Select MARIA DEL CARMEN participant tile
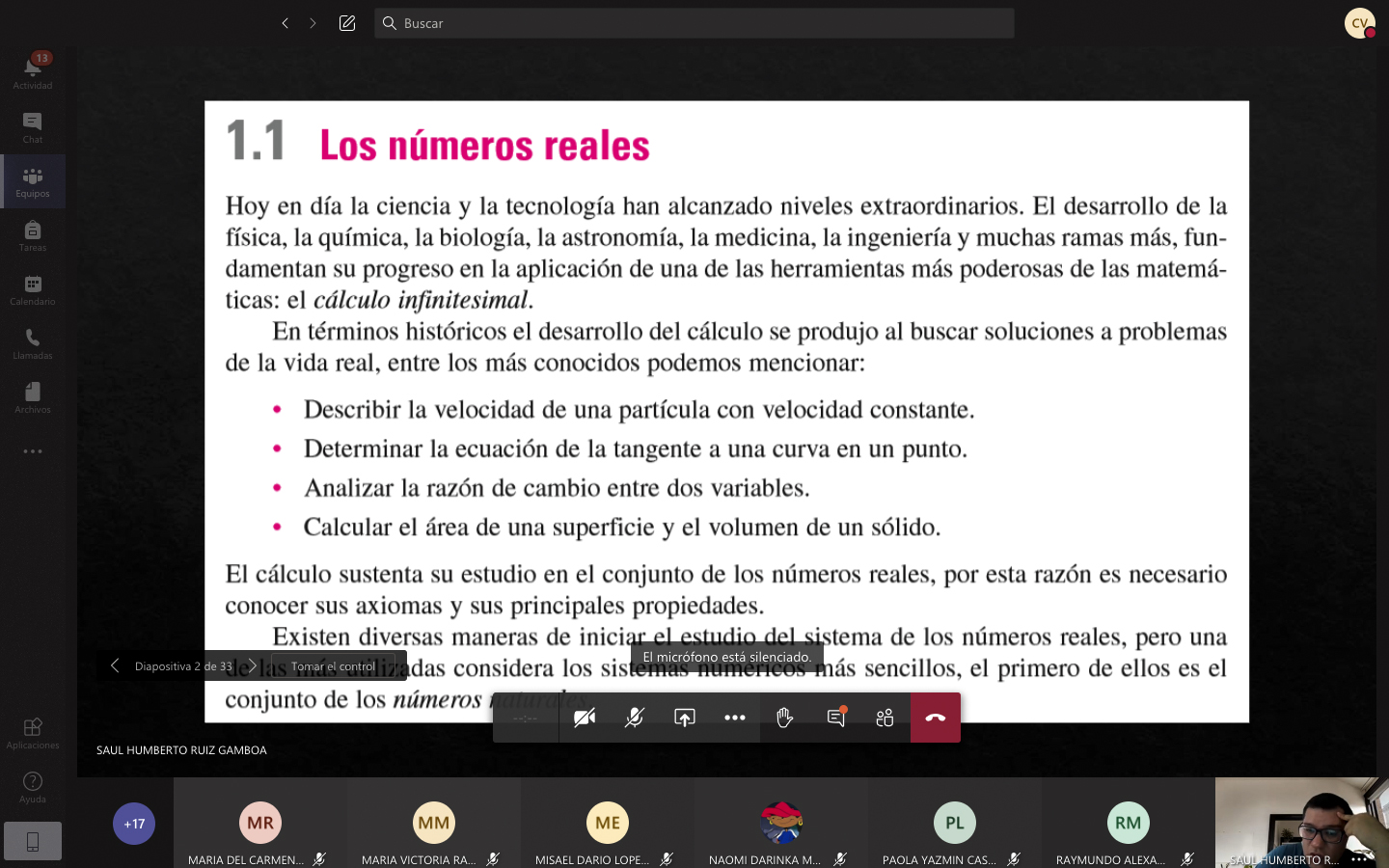Screen dimensions: 1389x868 (x=260, y=823)
